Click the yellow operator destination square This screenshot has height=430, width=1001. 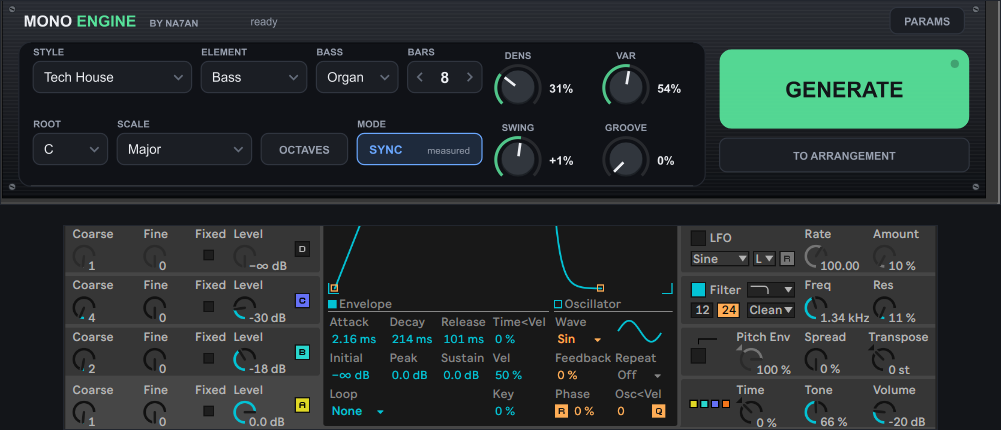pos(693,404)
